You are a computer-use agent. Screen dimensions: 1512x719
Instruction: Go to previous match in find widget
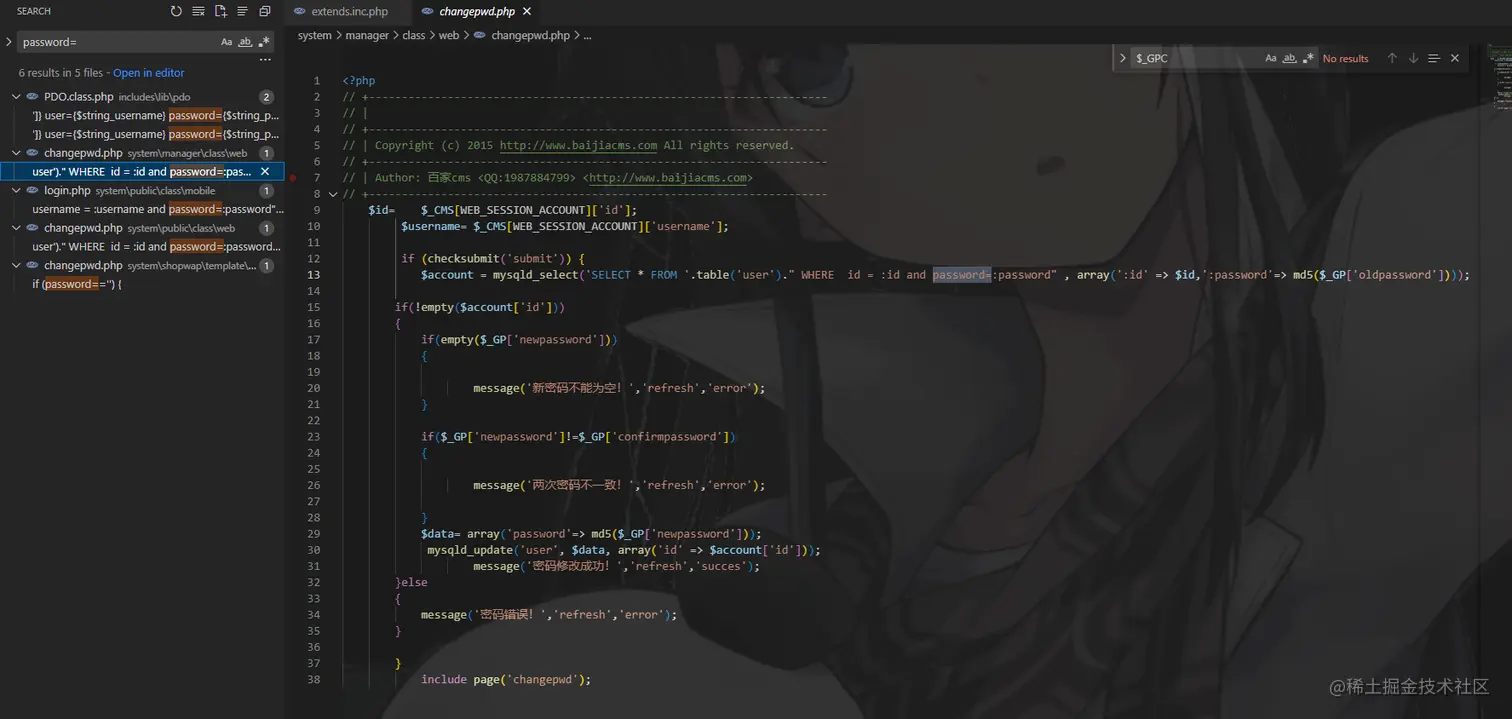click(1392, 58)
